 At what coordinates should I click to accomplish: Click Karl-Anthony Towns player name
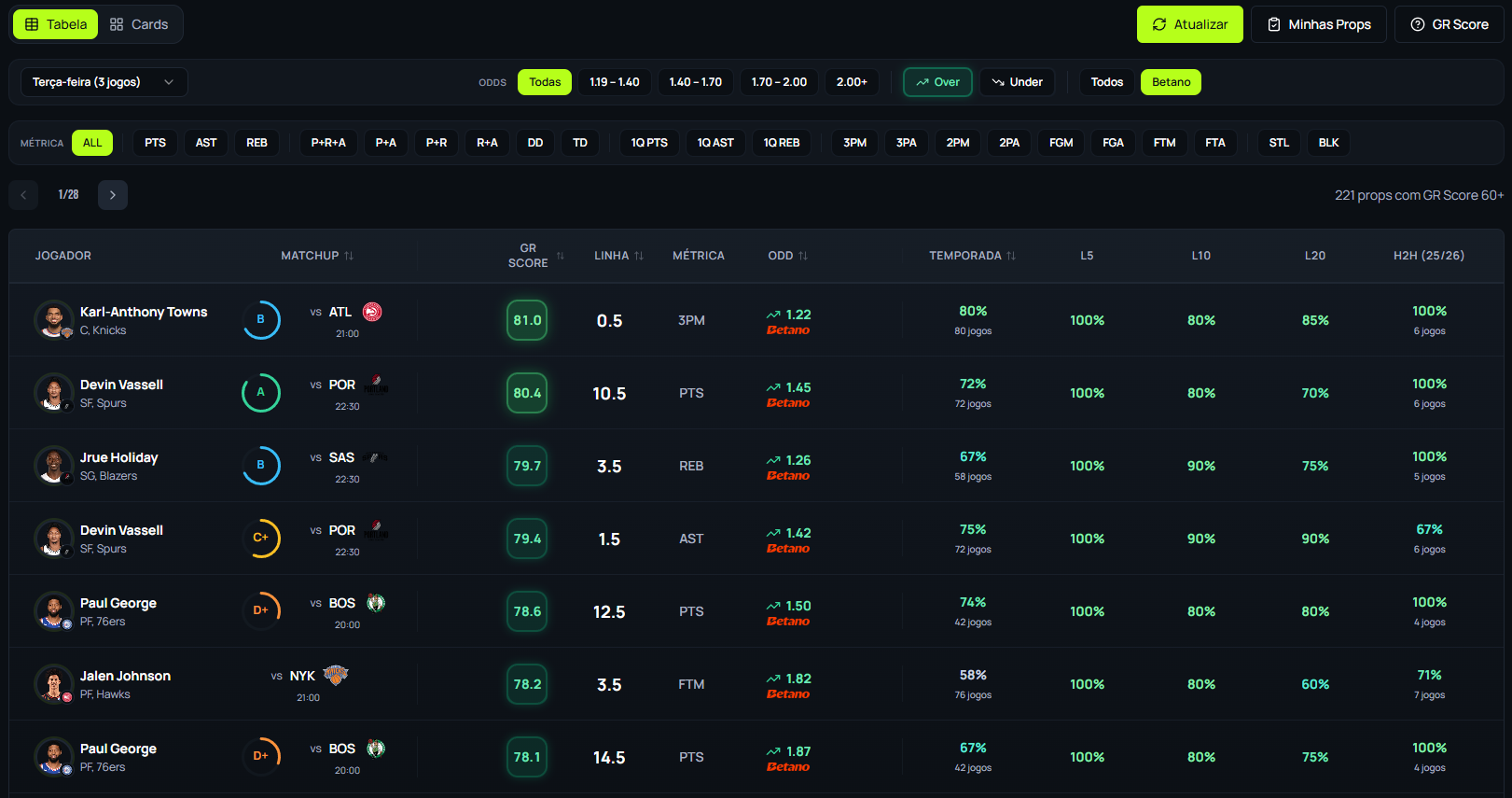(x=144, y=312)
